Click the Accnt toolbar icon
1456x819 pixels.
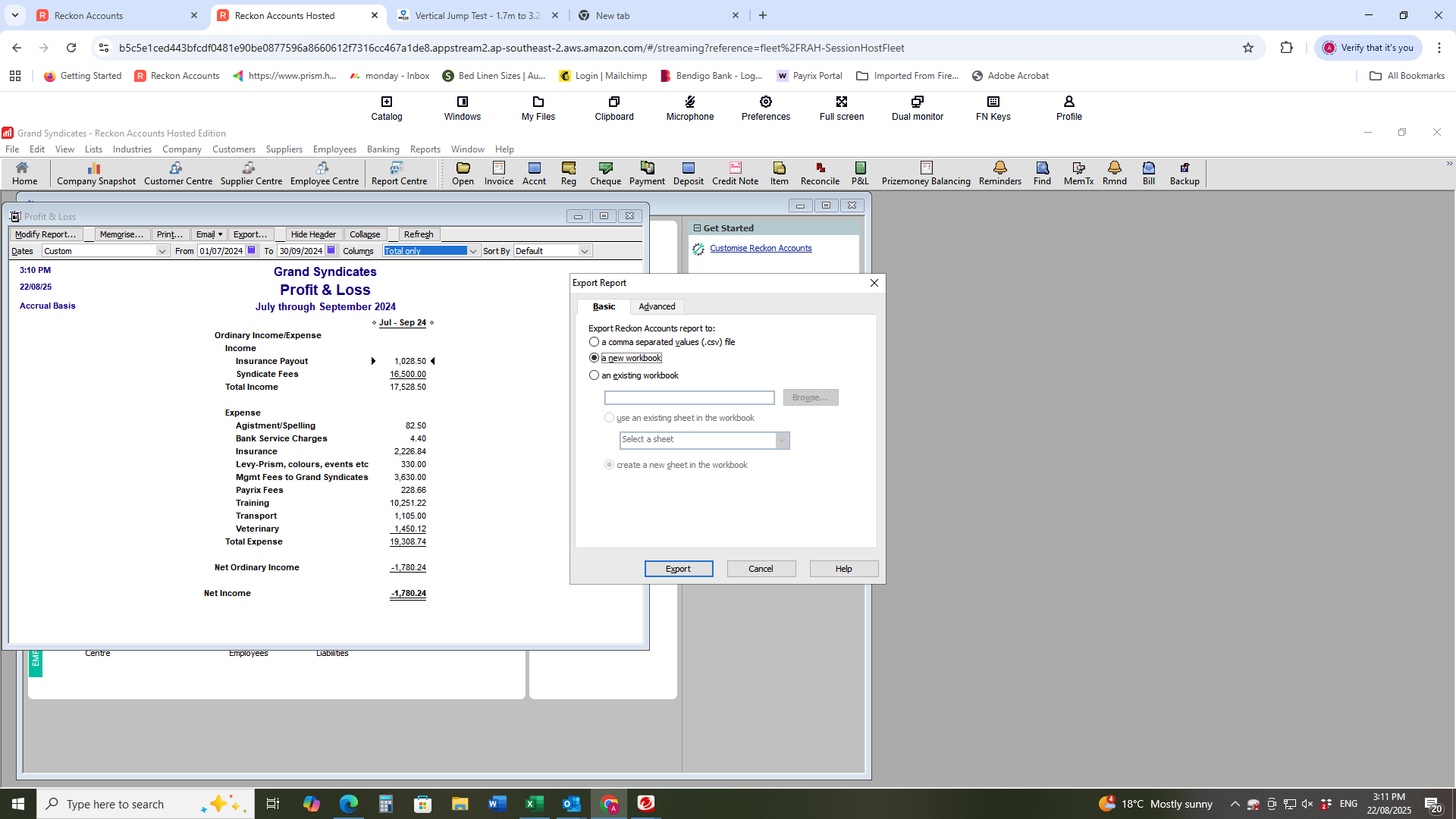[x=534, y=173]
